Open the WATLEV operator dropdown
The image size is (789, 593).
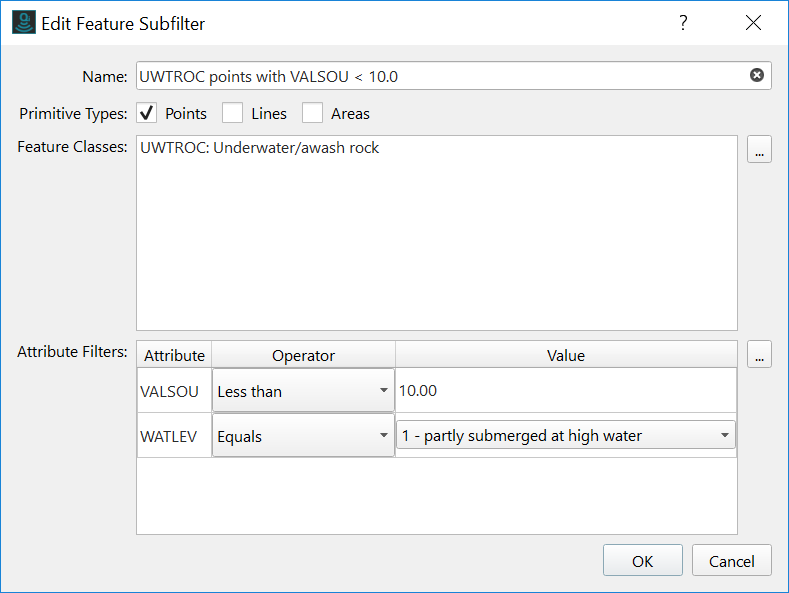pos(303,435)
